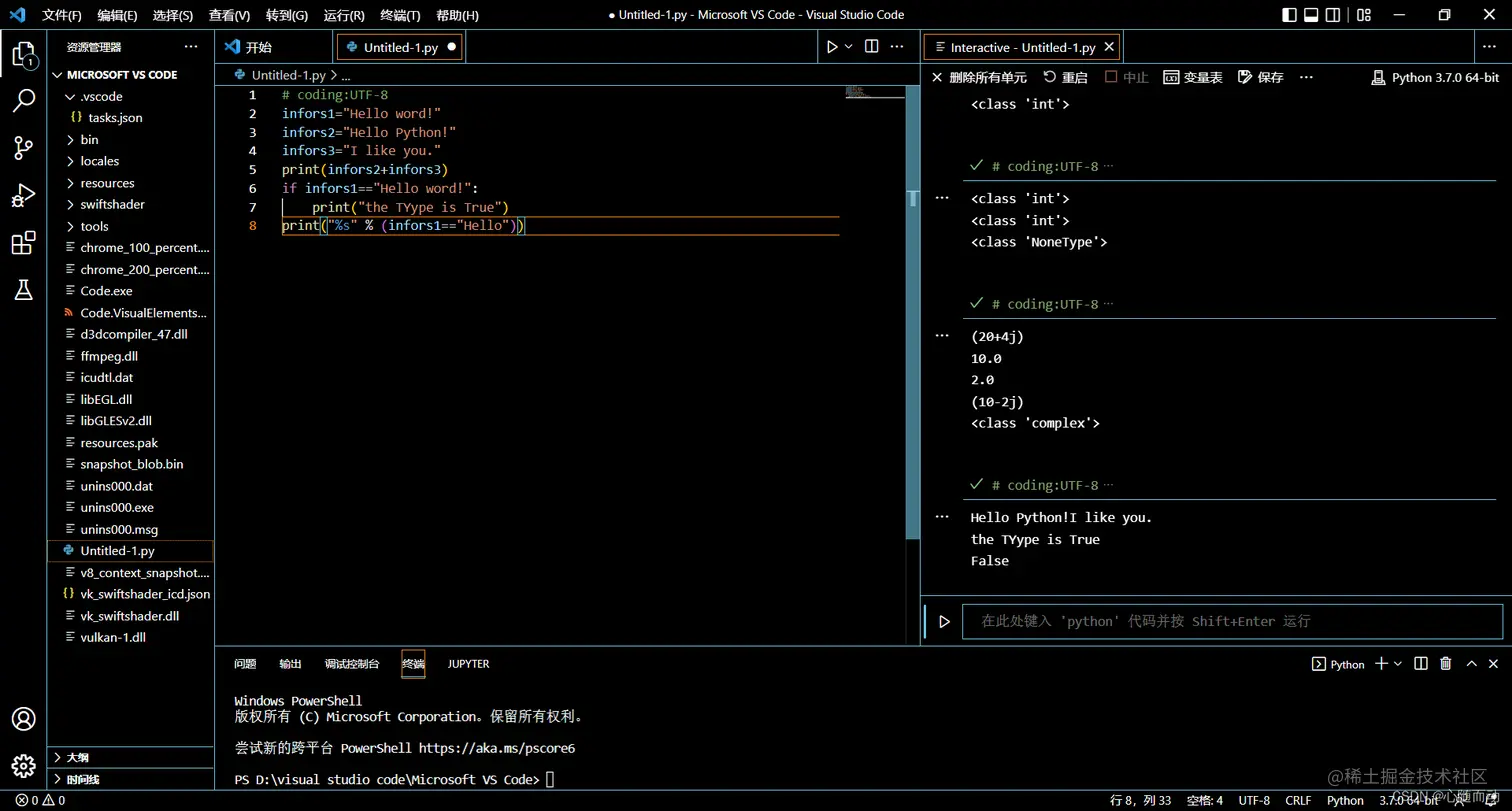Screen dimensions: 1512x811
Task: Open the Search view in activity bar
Action: (x=23, y=101)
